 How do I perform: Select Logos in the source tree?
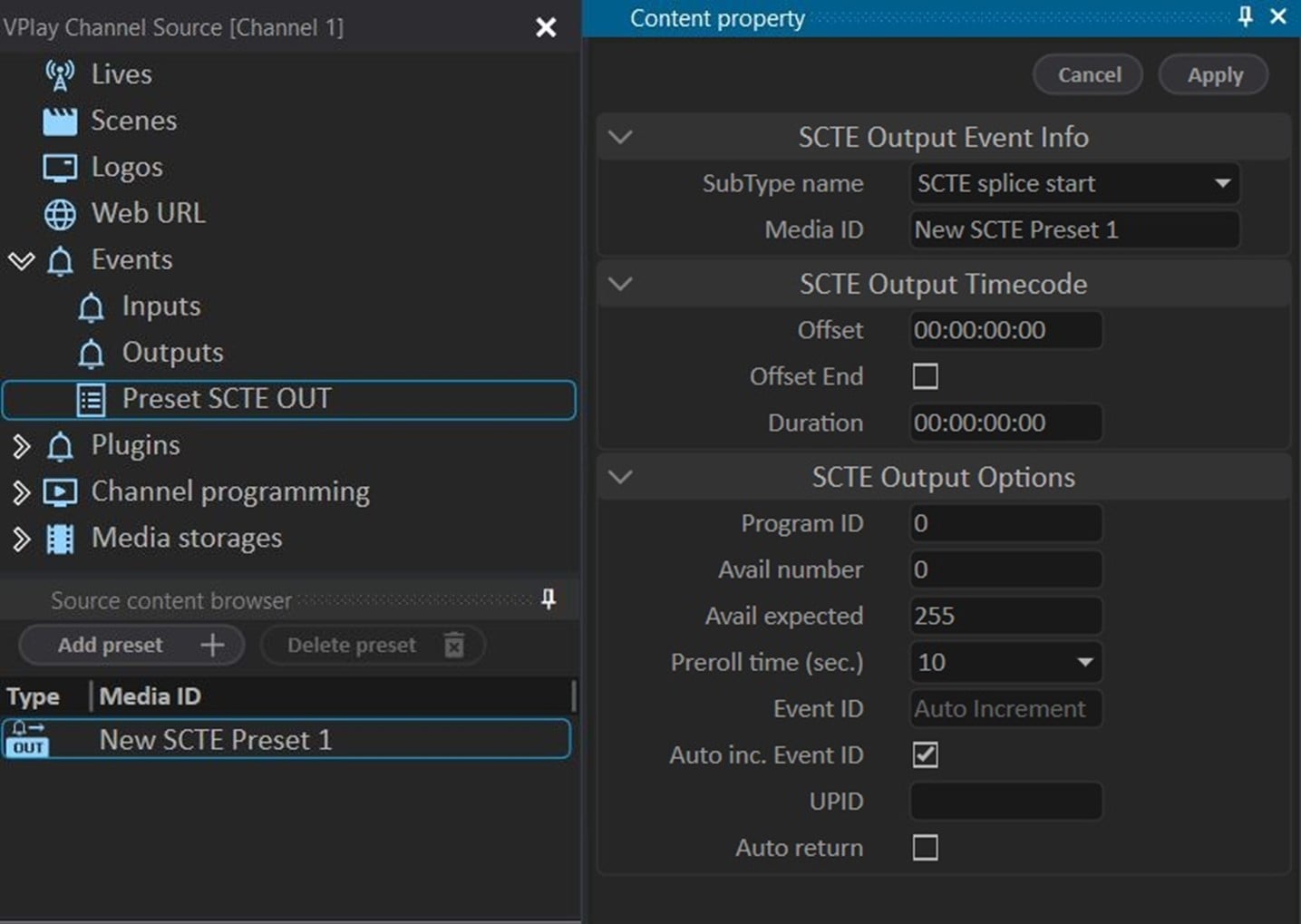point(127,168)
